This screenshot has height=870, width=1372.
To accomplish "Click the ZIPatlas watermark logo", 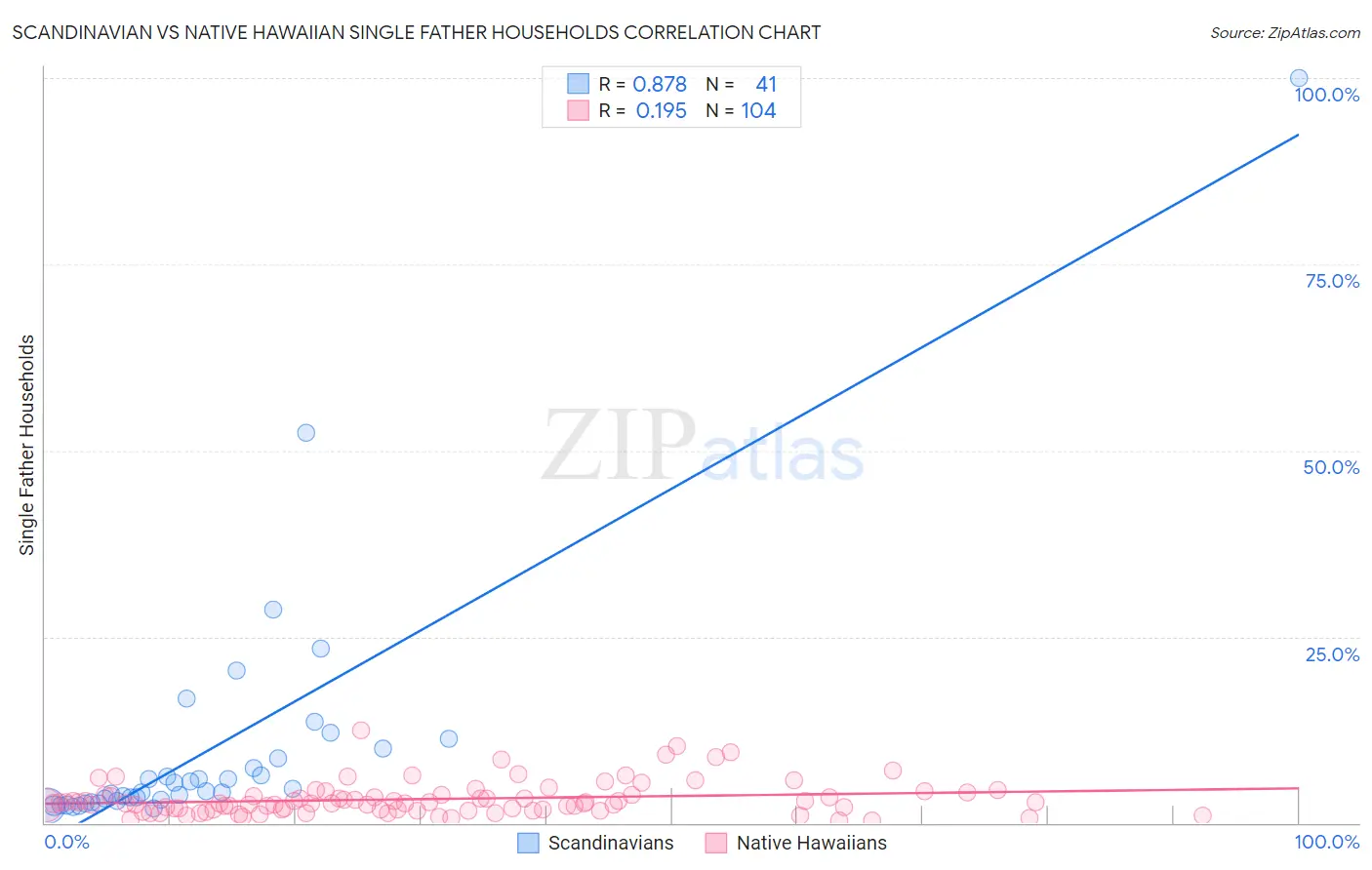I will point(703,447).
